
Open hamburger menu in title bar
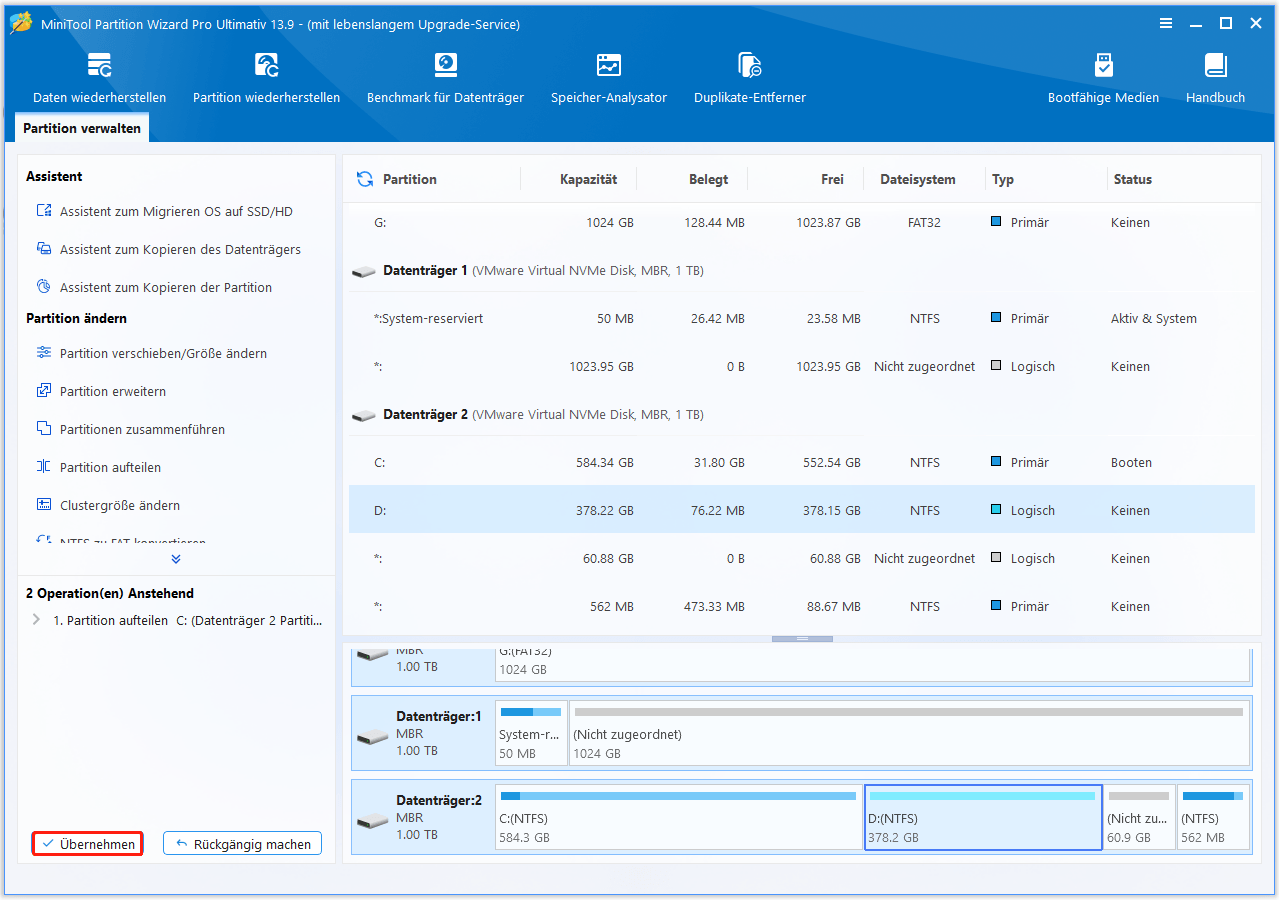1166,23
